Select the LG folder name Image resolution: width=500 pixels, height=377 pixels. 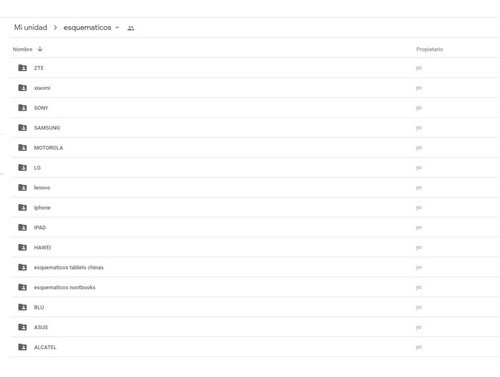(x=37, y=168)
